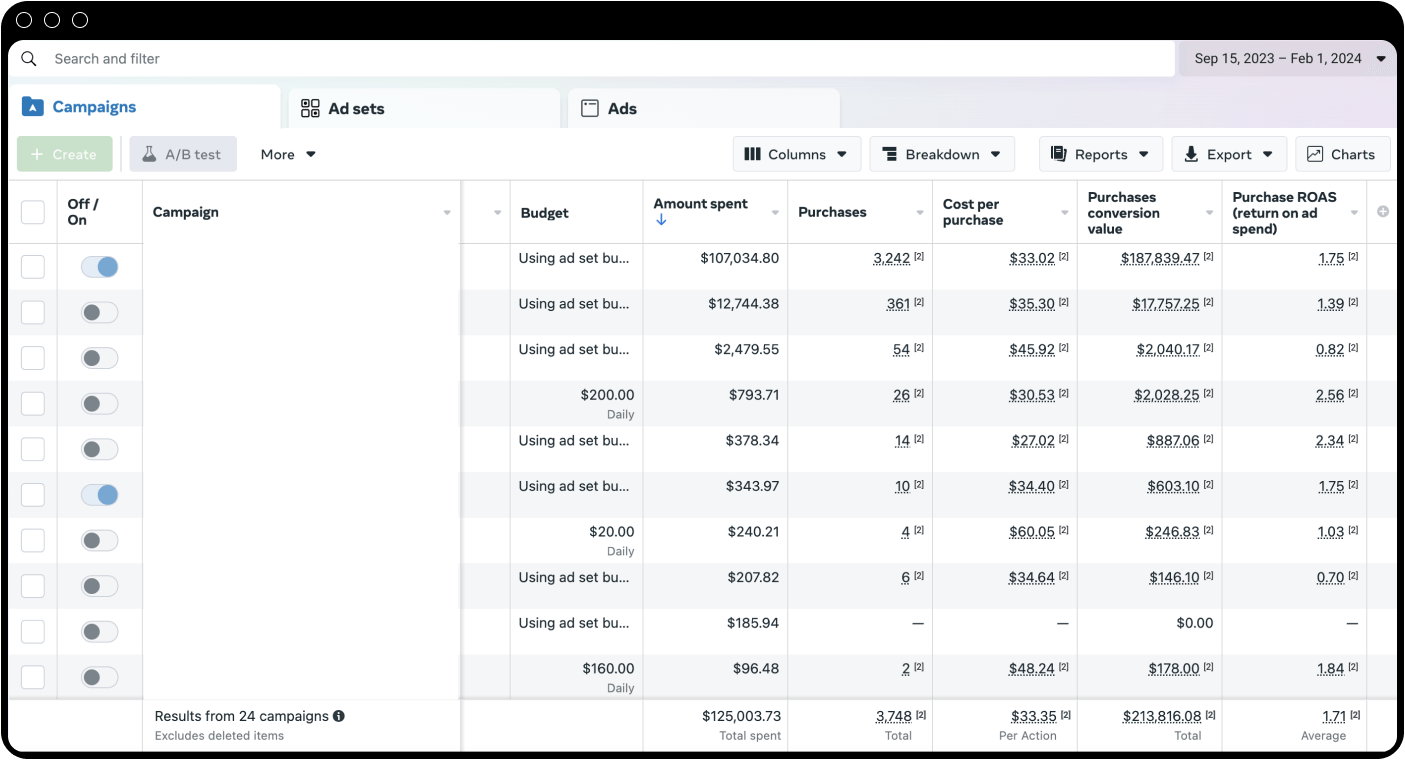Image resolution: width=1405 pixels, height=760 pixels.
Task: Click the $33.35 Per Action total
Action: tap(1033, 716)
